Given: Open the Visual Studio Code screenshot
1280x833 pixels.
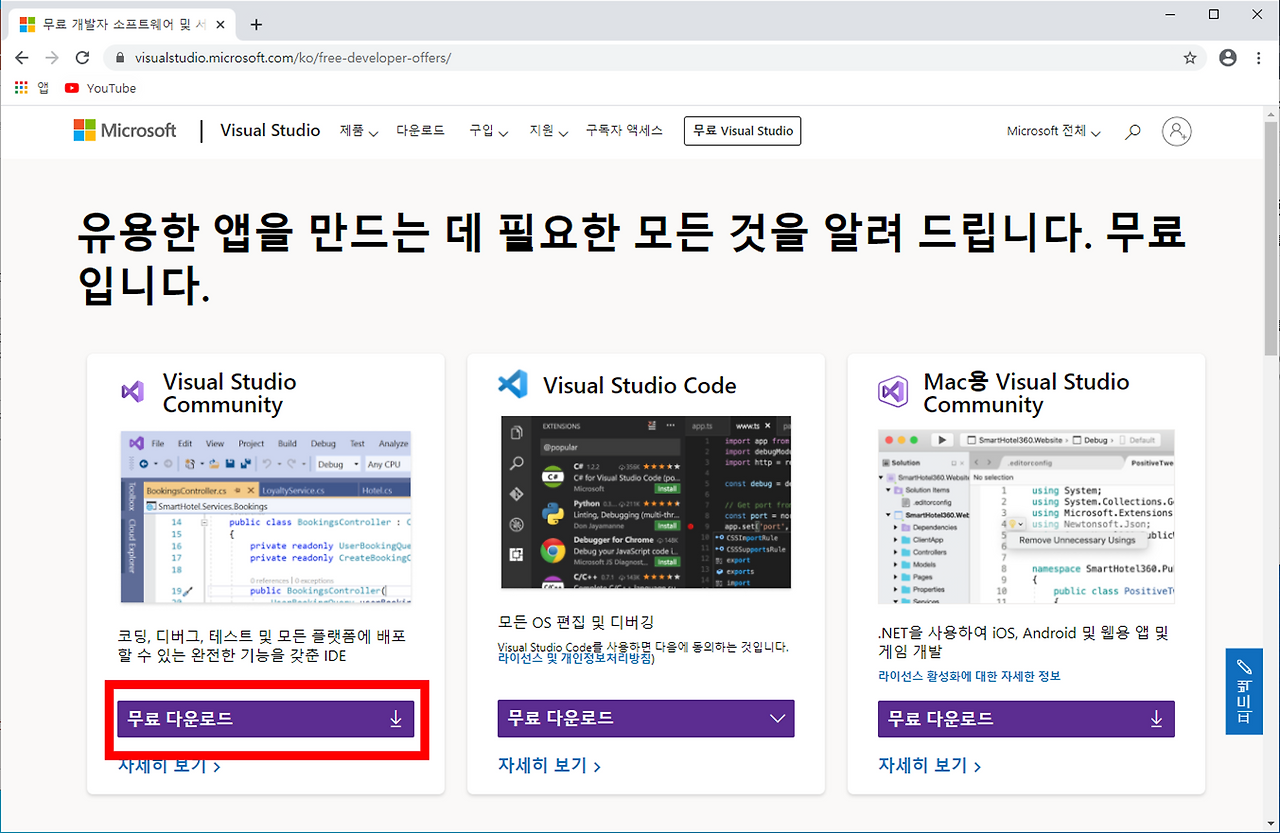Looking at the screenshot, I should click(x=646, y=502).
